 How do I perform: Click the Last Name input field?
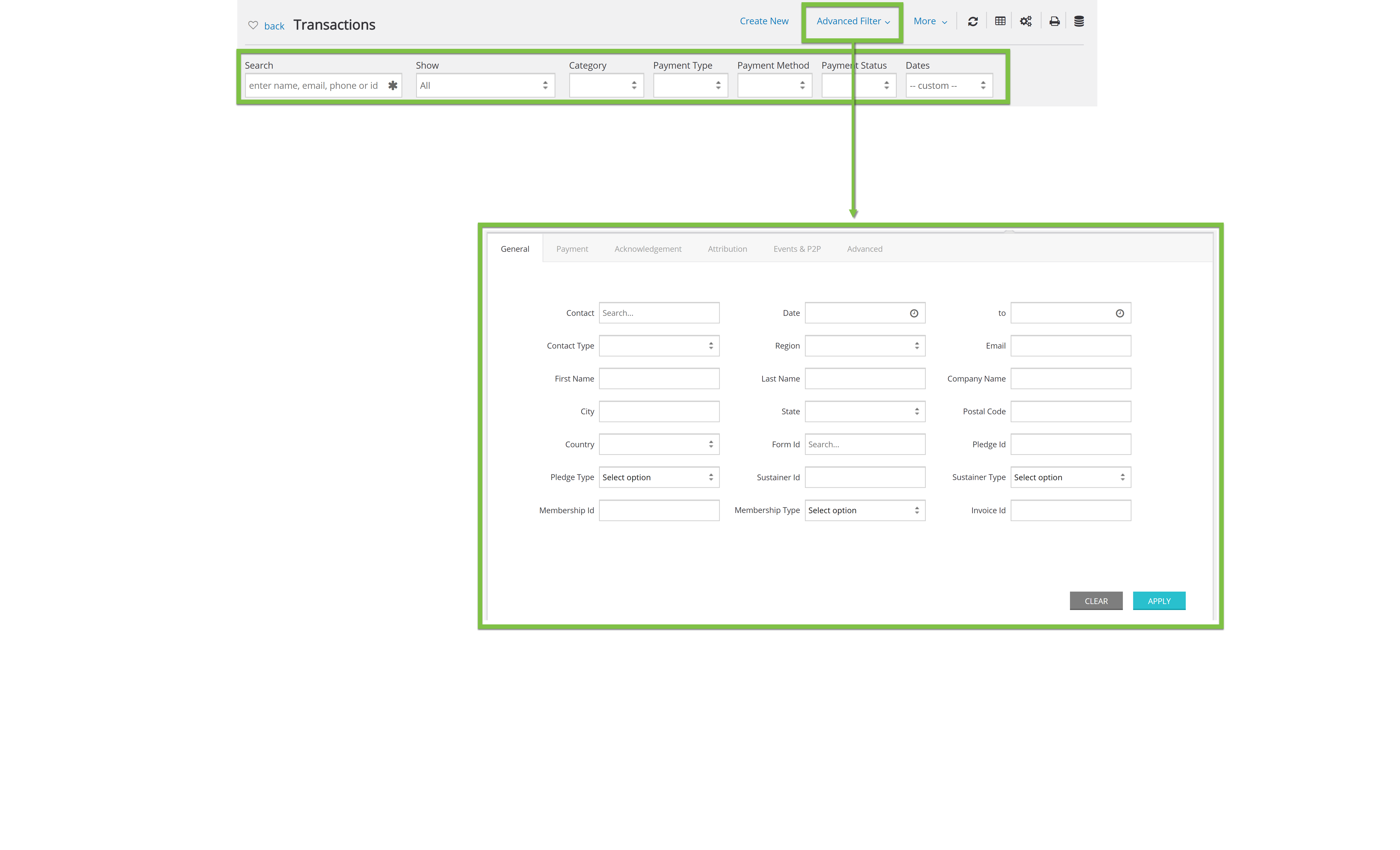coord(865,379)
